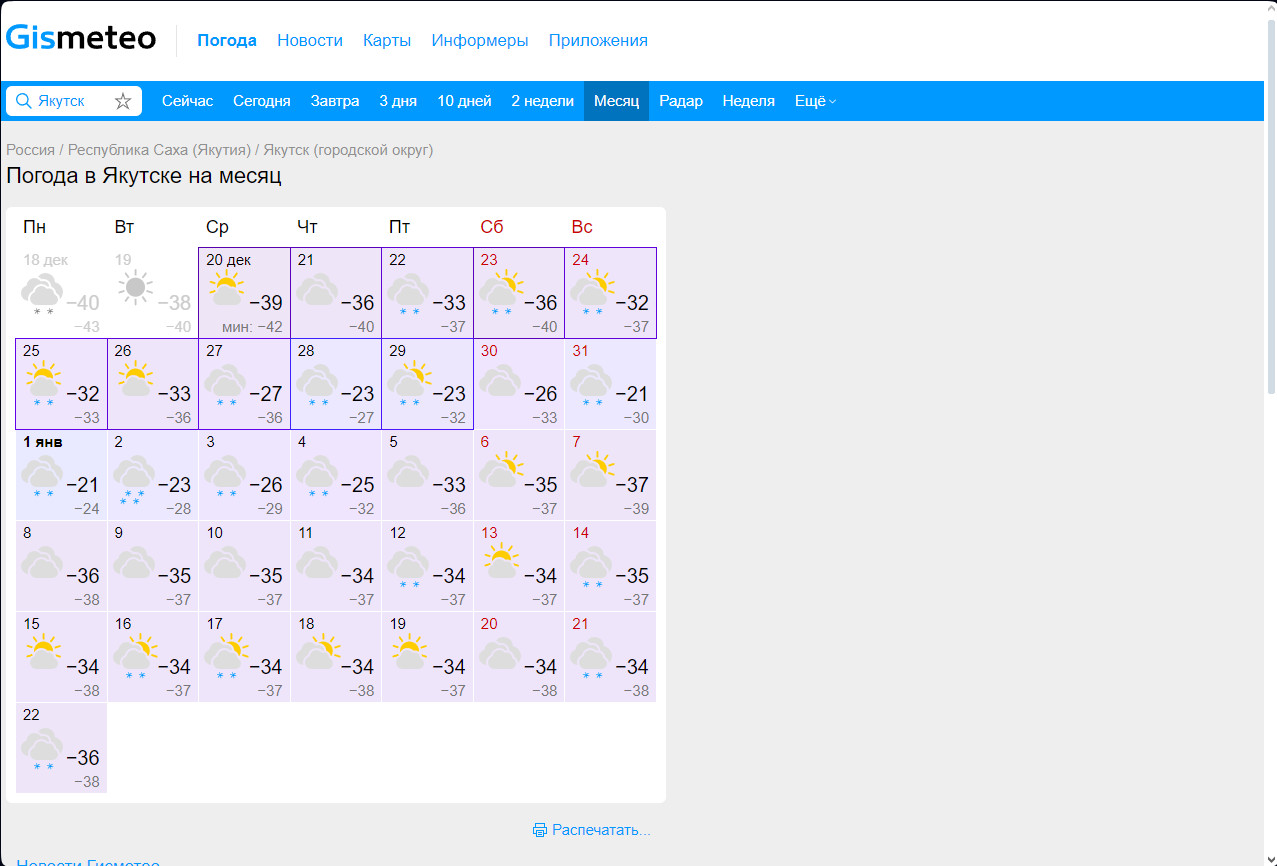The width and height of the screenshot is (1277, 866).
Task: Click the partly sunny icon for 7 January
Action: [592, 470]
